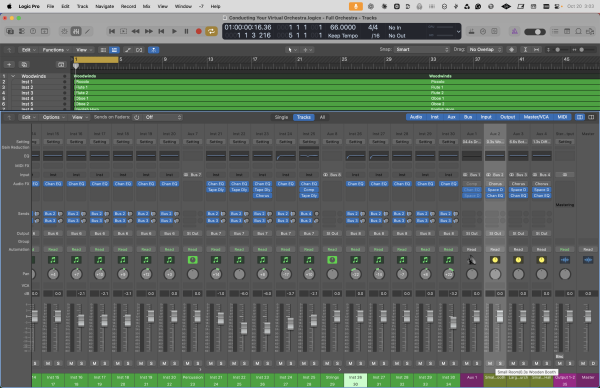Open the Mixer Options menu
600x388 pixels.
click(x=53, y=117)
